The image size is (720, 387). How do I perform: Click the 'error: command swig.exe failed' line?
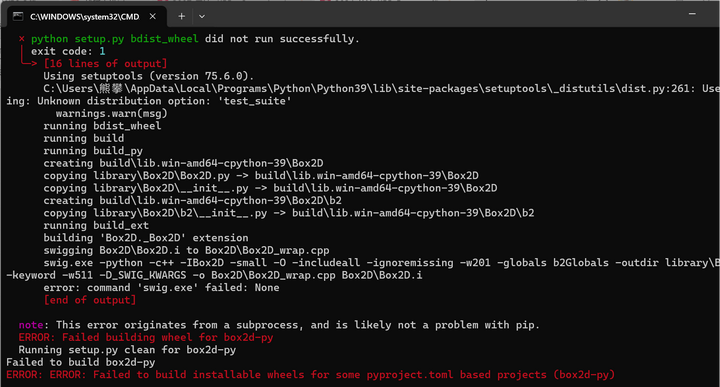click(161, 288)
